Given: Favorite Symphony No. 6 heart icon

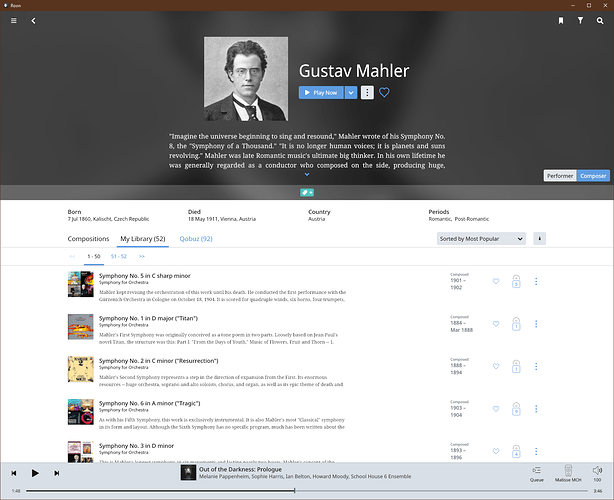Looking at the screenshot, I should tap(496, 409).
